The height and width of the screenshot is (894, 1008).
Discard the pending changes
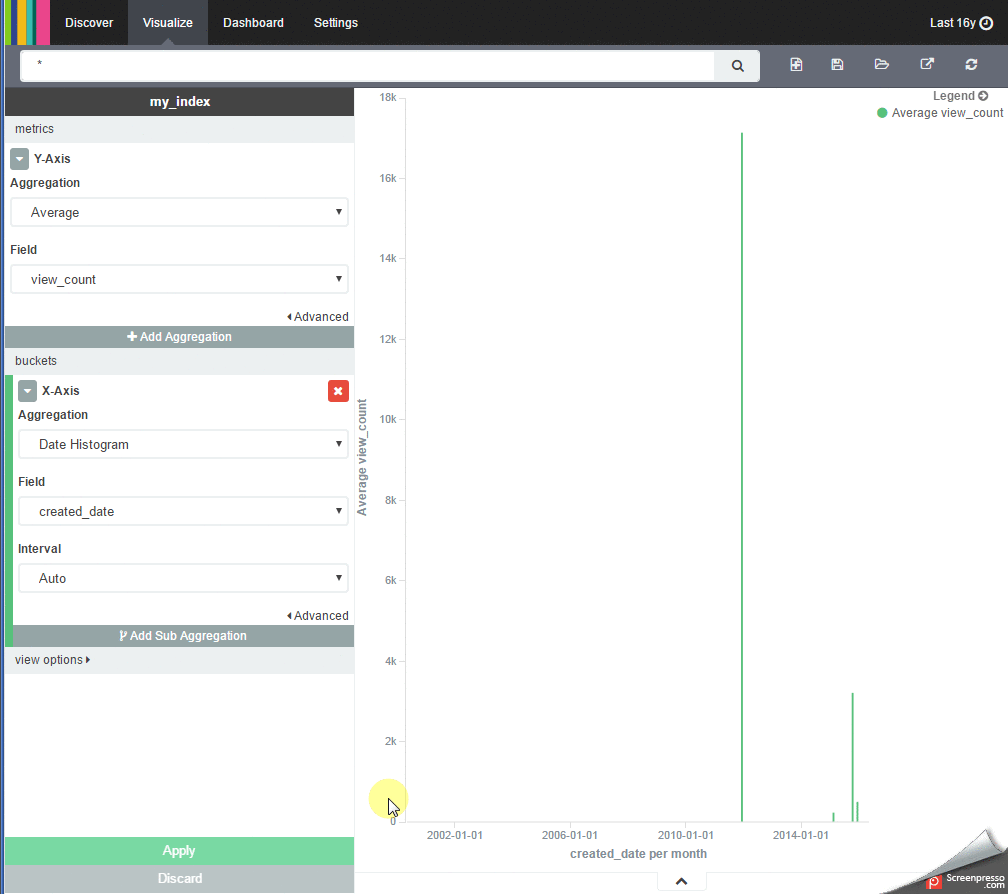179,878
